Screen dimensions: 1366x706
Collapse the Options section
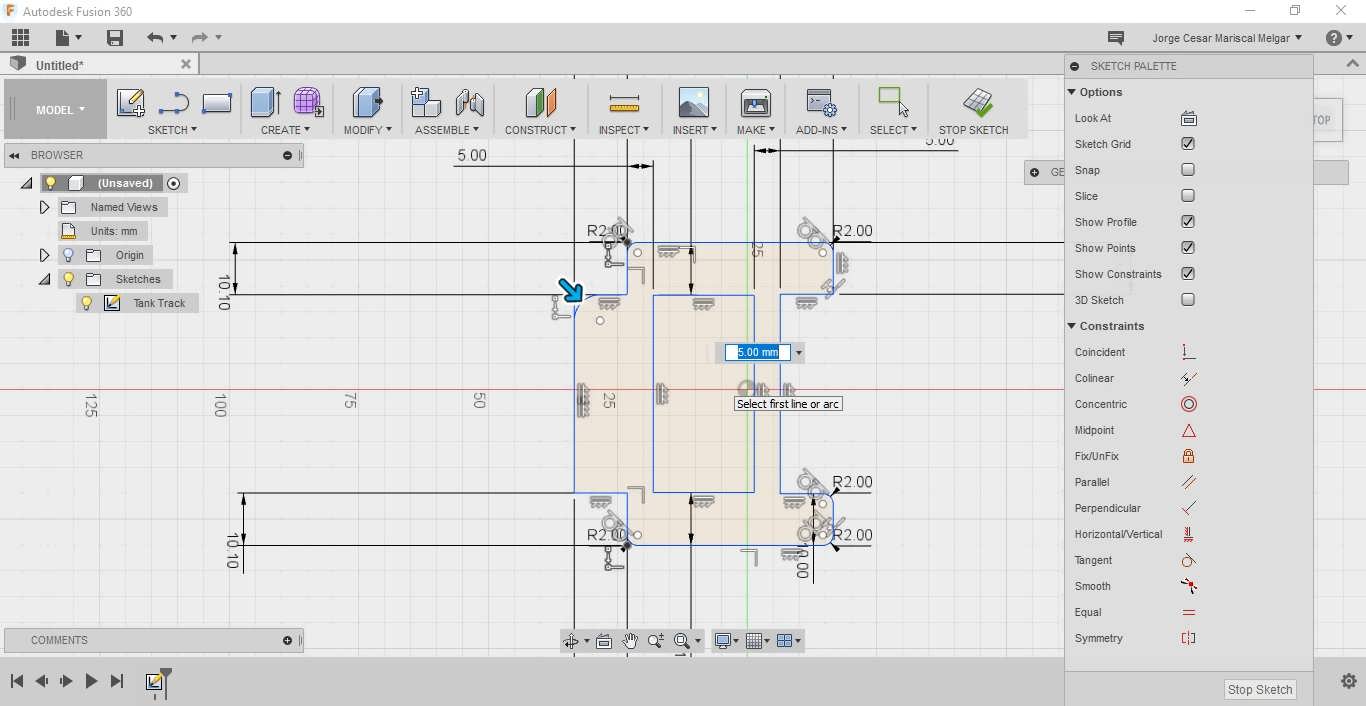click(1072, 92)
